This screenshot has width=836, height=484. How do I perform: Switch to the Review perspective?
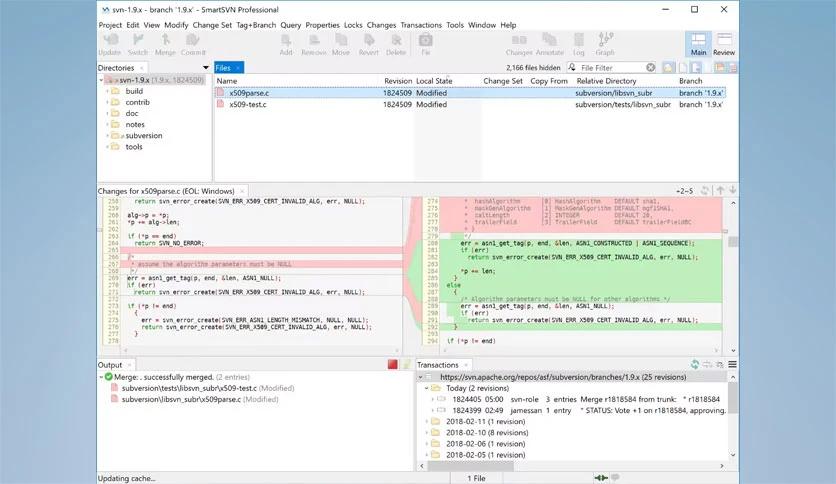point(723,43)
